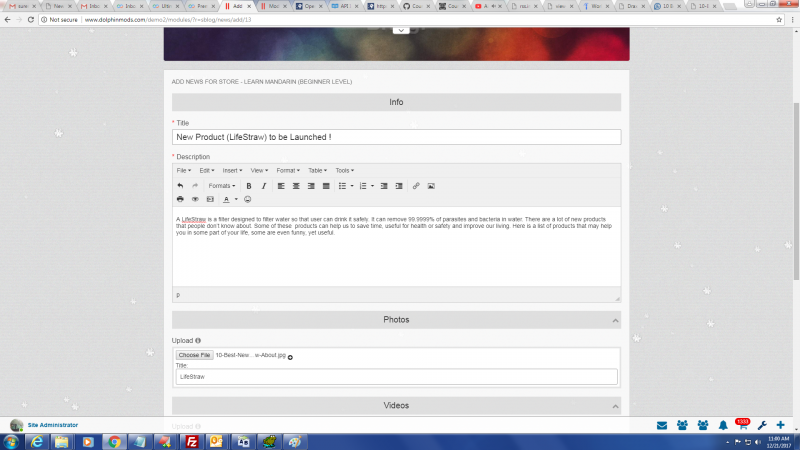Click into the news Title field
The width and height of the screenshot is (800, 450).
click(x=396, y=137)
